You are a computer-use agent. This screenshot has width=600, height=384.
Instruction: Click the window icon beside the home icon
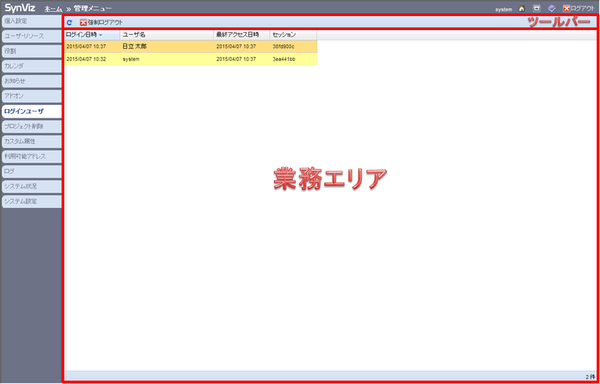(x=537, y=8)
